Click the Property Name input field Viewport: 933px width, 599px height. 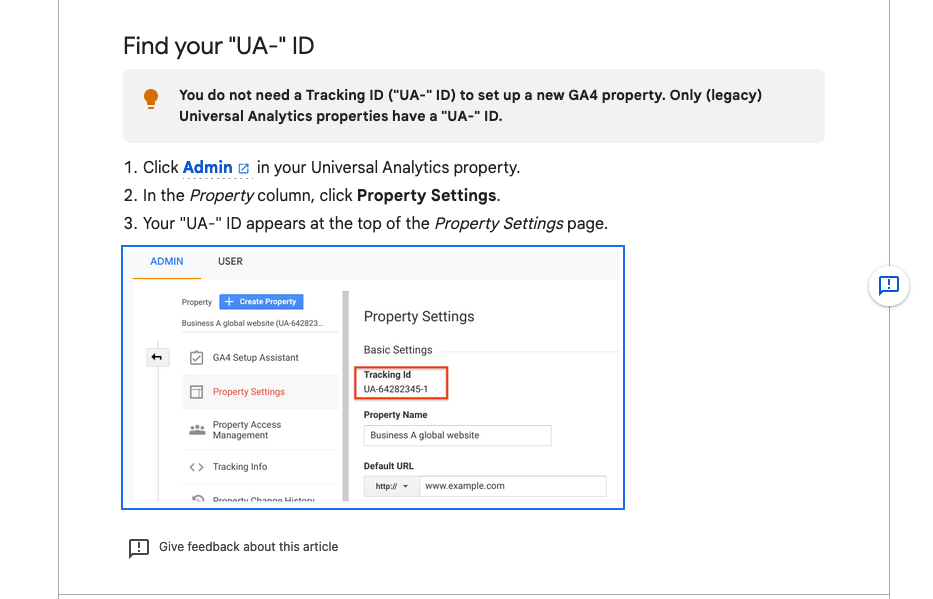point(457,435)
